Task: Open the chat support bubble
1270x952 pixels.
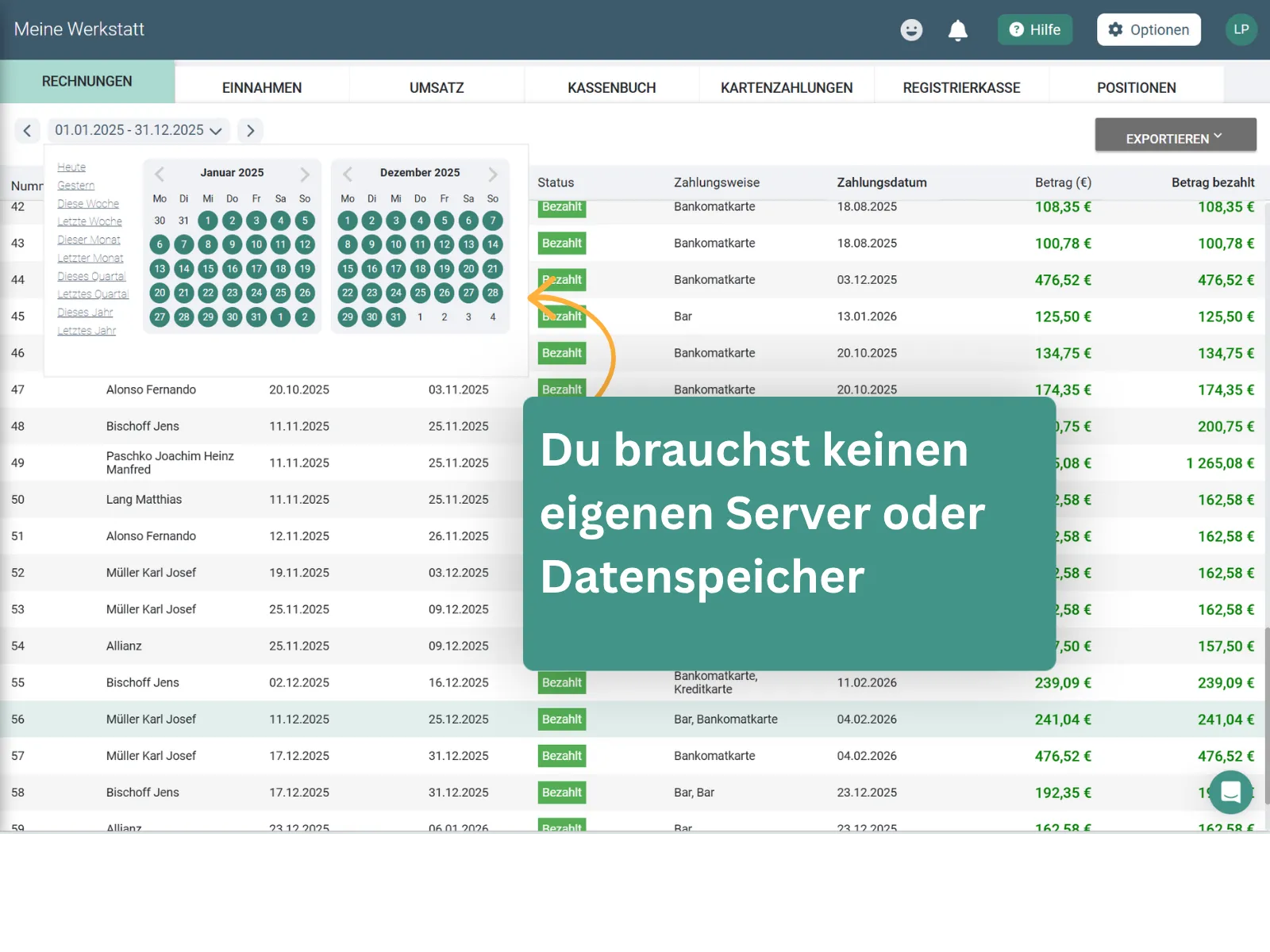Action: (x=1231, y=792)
